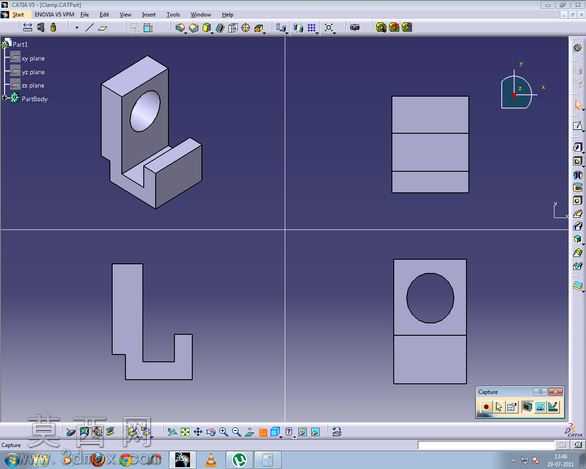The image size is (586, 469).
Task: Click the Rotate view icon
Action: coord(211,432)
